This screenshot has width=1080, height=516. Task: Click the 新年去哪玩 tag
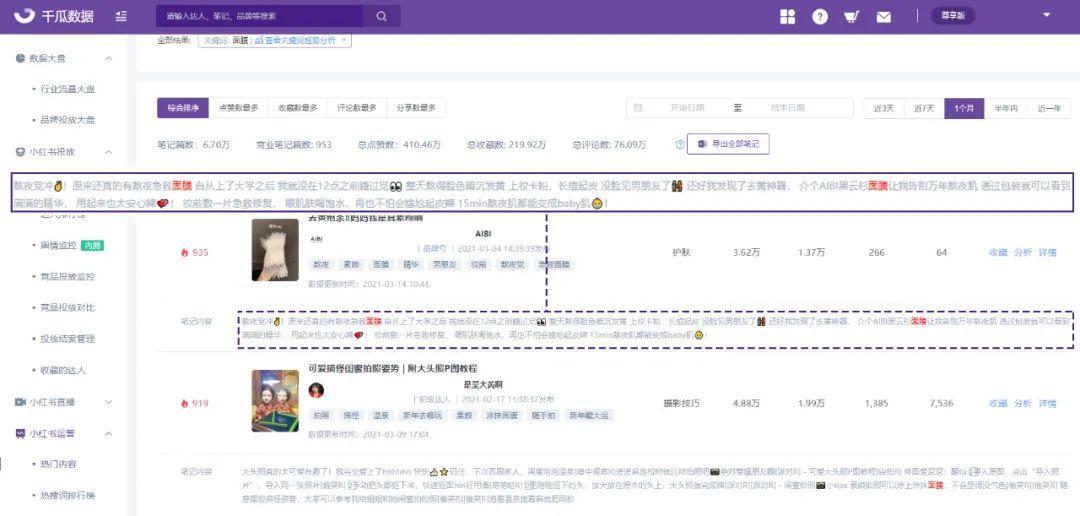[424, 416]
